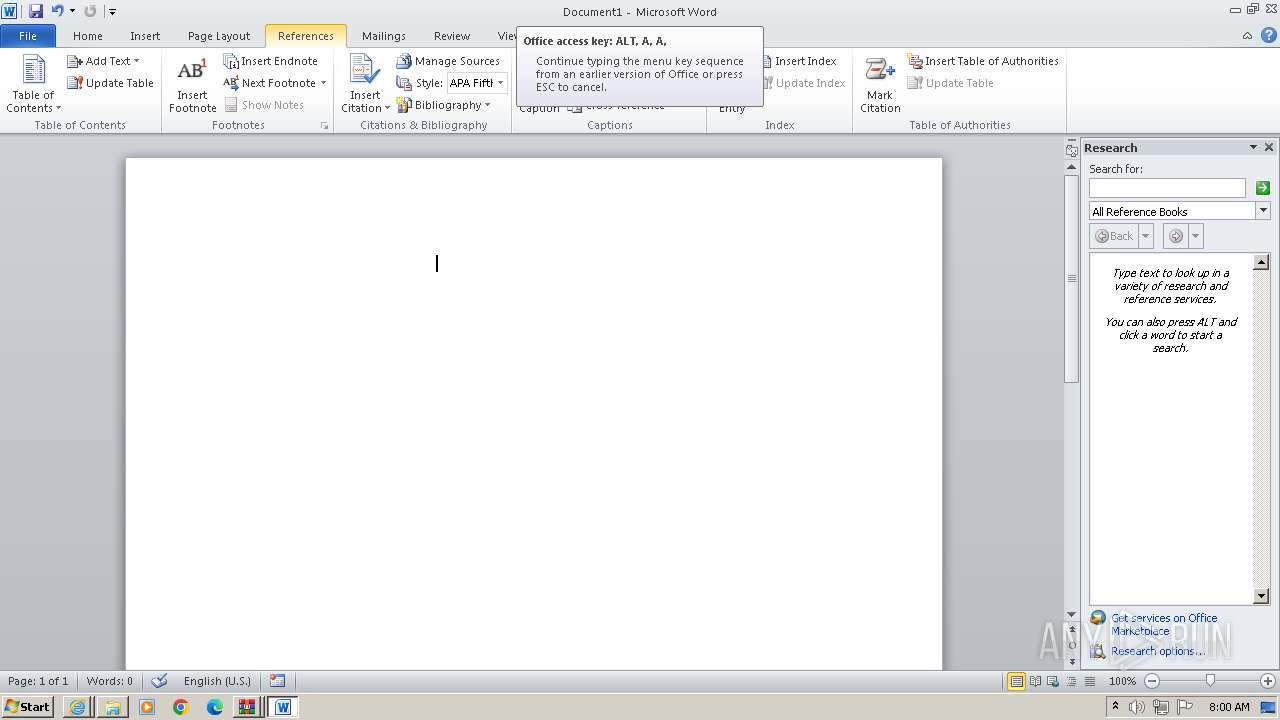Image resolution: width=1280 pixels, height=720 pixels.
Task: Click the Research pane Forward button
Action: 1176,236
